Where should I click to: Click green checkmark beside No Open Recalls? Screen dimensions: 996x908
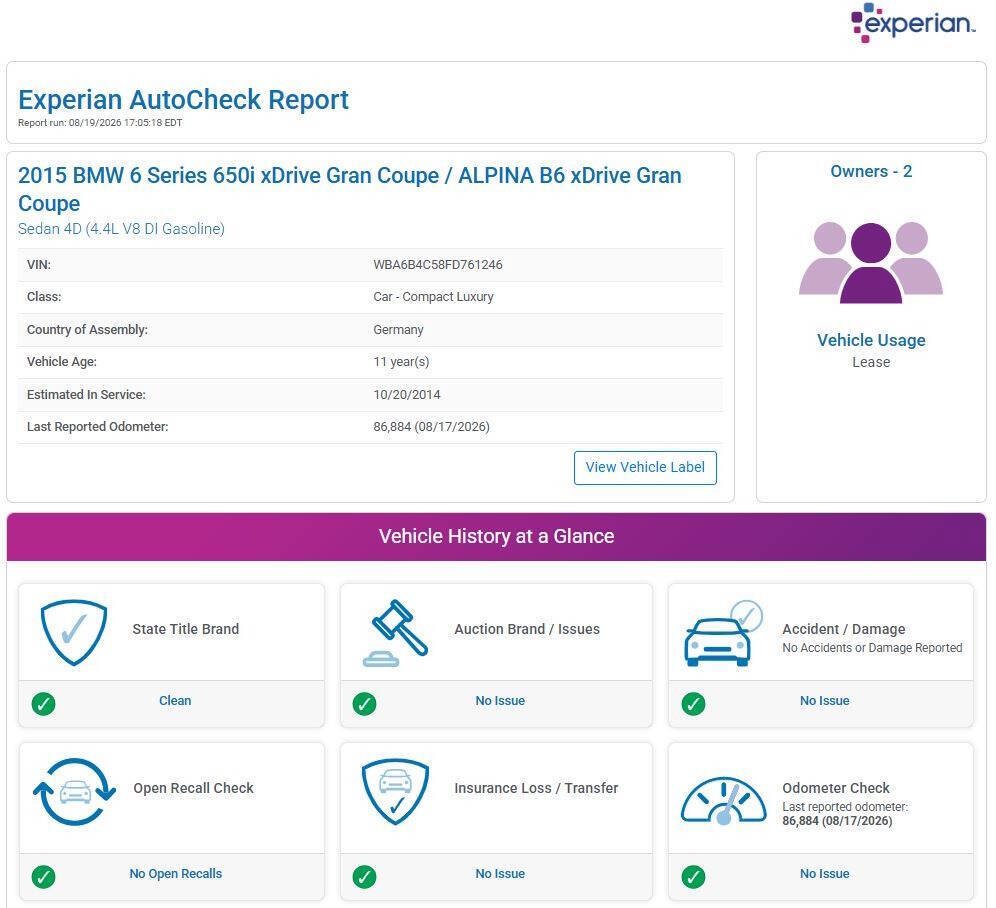43,876
